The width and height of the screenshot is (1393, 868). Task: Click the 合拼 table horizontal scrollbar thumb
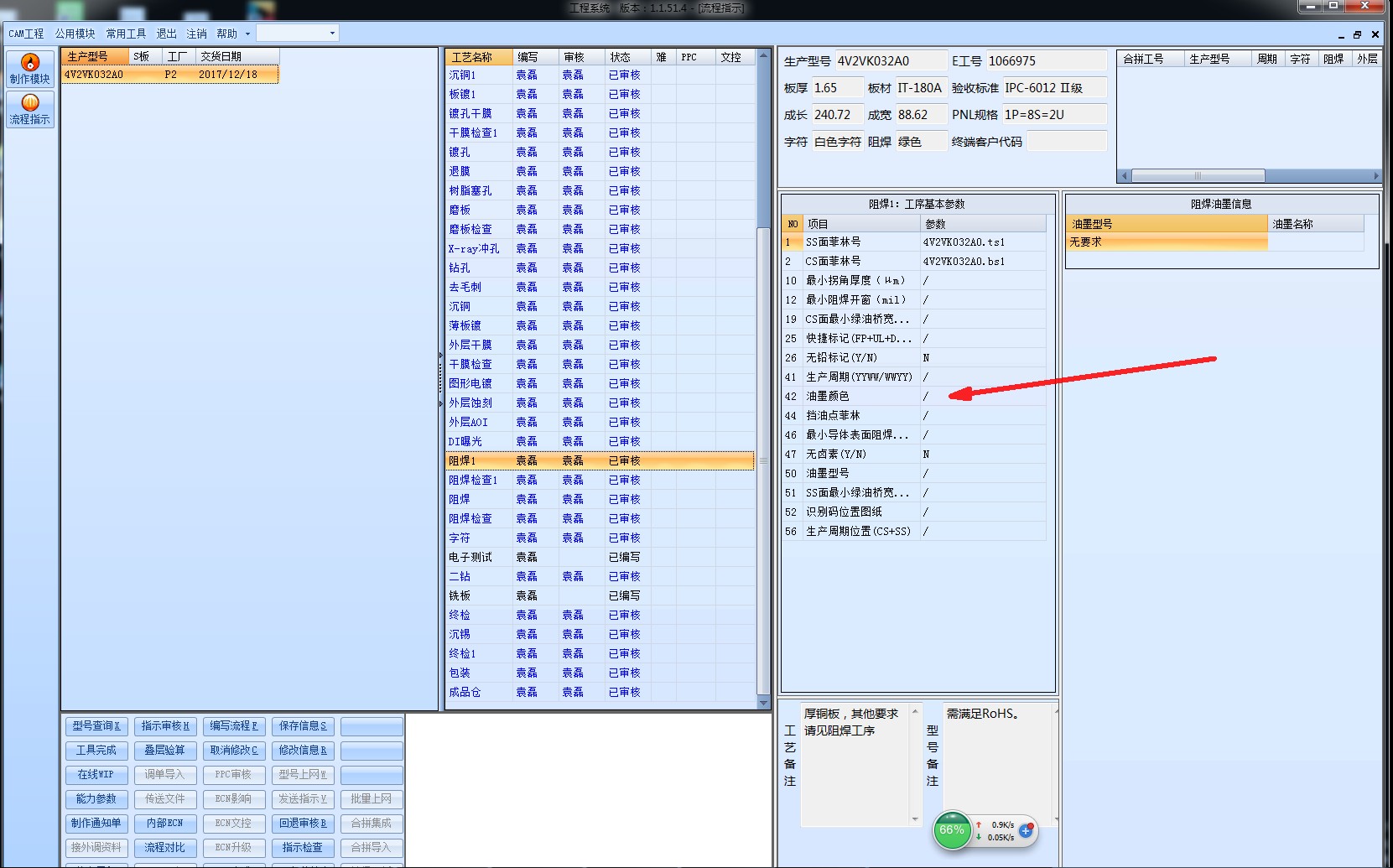click(1198, 175)
